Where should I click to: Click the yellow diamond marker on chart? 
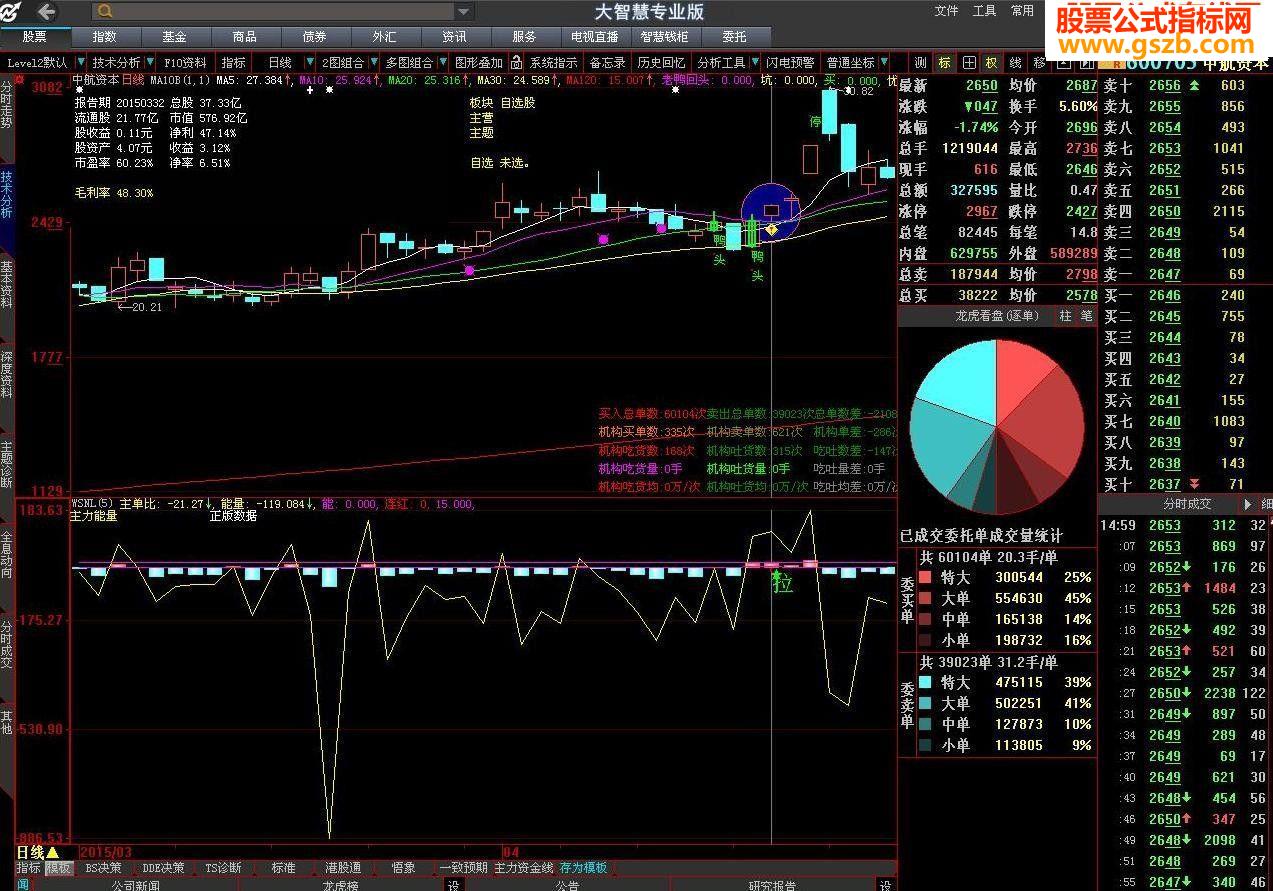[772, 229]
